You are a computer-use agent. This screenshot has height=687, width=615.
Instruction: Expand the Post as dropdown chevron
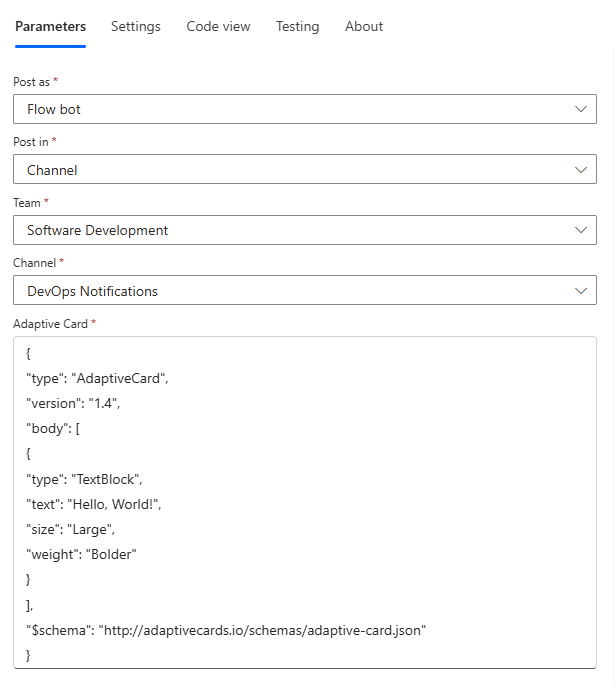tap(581, 109)
